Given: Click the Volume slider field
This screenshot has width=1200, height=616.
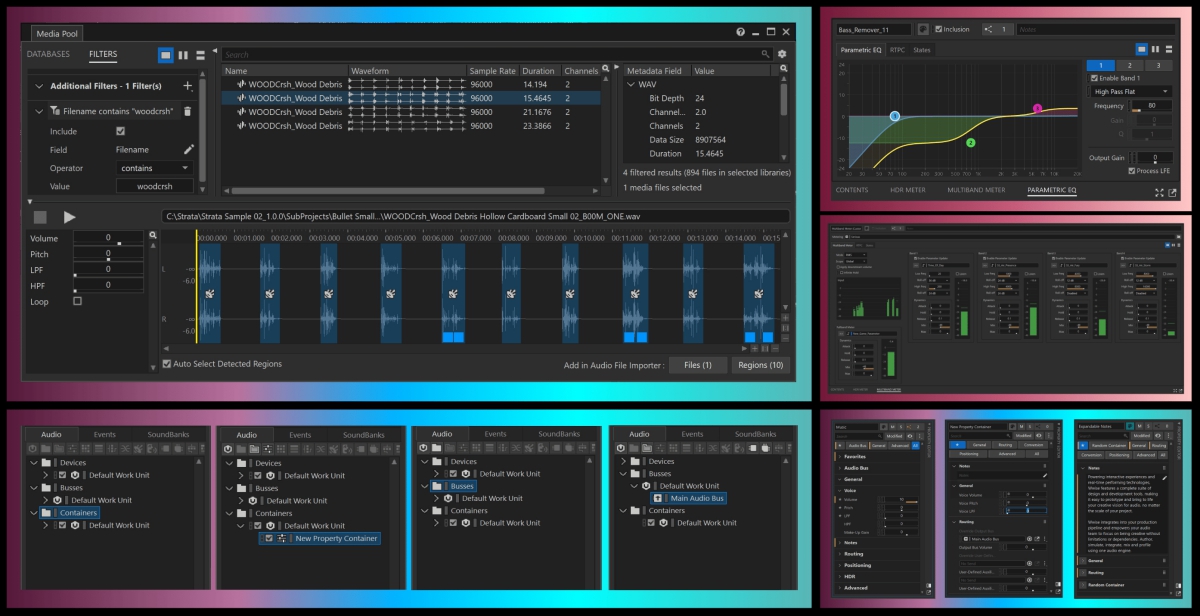Looking at the screenshot, I should click(110, 238).
